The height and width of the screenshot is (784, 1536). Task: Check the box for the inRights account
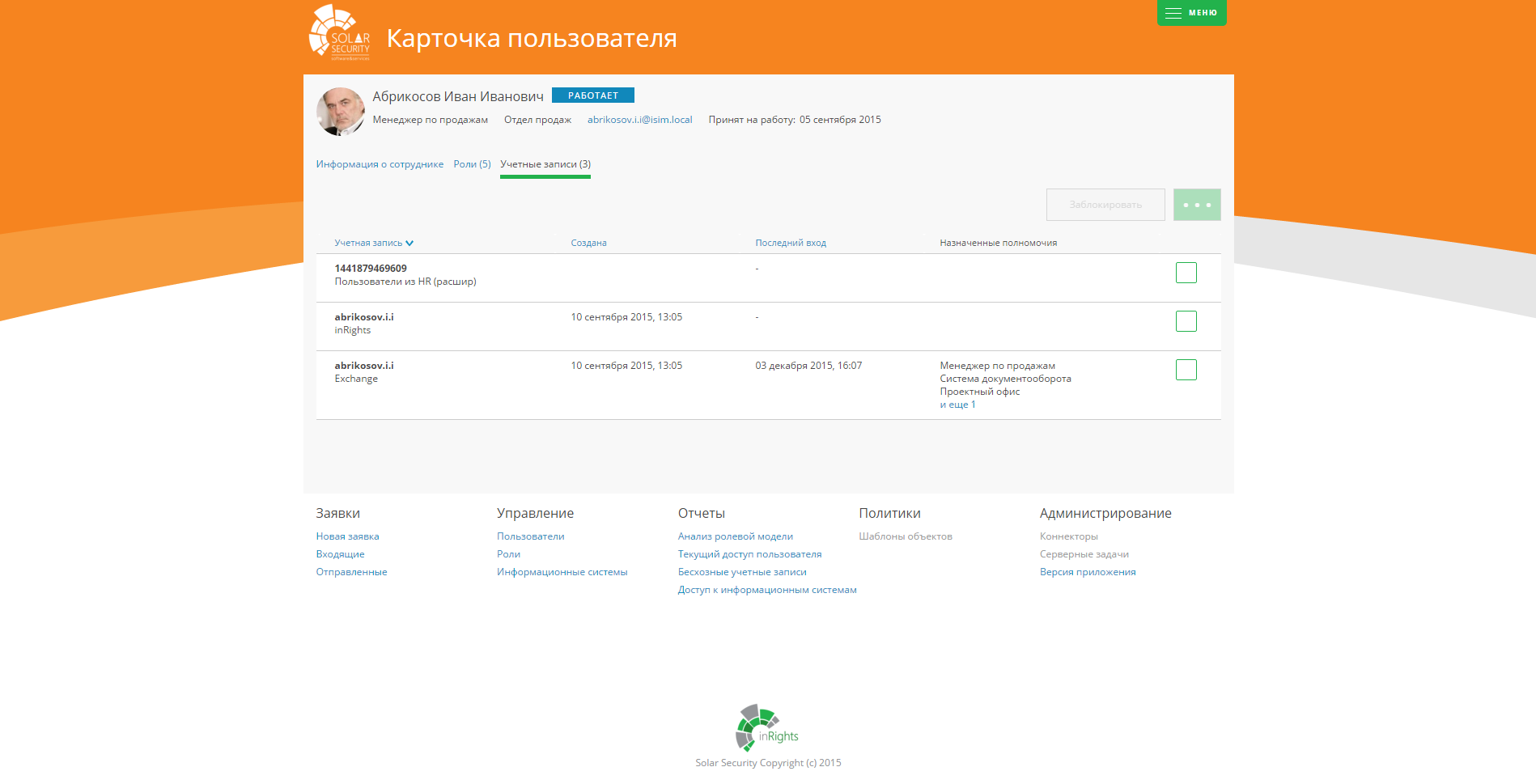pos(1186,321)
